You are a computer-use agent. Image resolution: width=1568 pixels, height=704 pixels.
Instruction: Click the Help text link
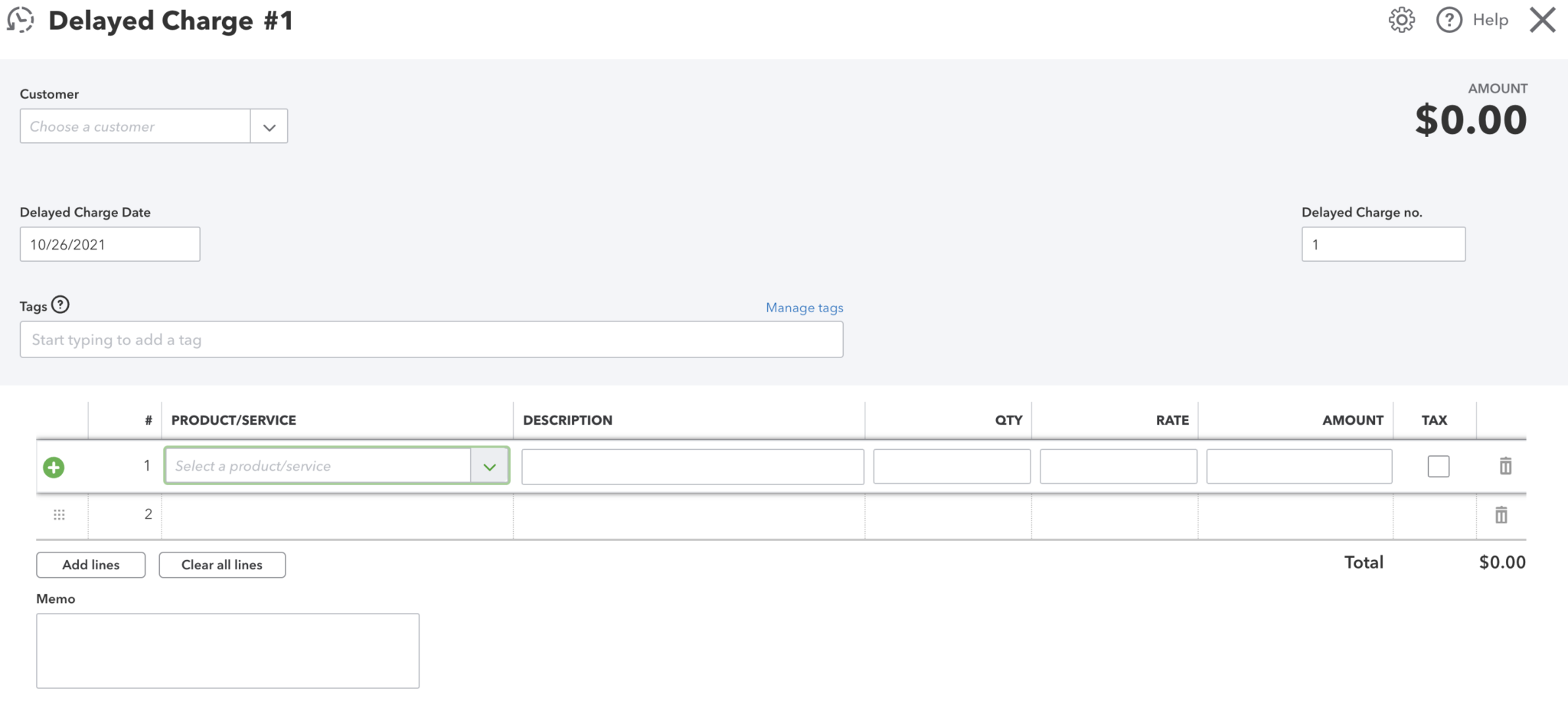[x=1490, y=20]
